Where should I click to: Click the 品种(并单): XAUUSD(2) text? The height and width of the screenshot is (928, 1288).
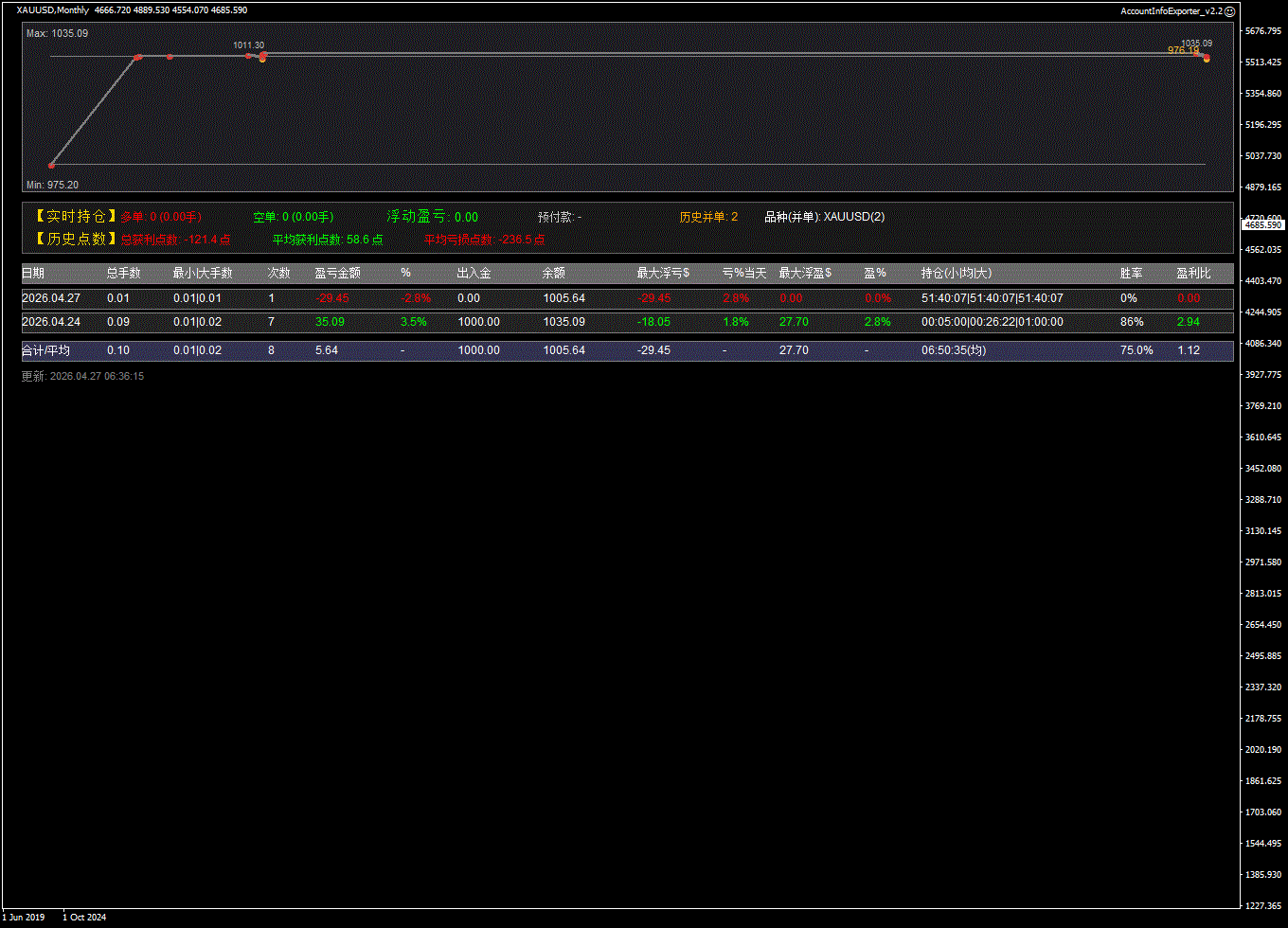(x=824, y=217)
